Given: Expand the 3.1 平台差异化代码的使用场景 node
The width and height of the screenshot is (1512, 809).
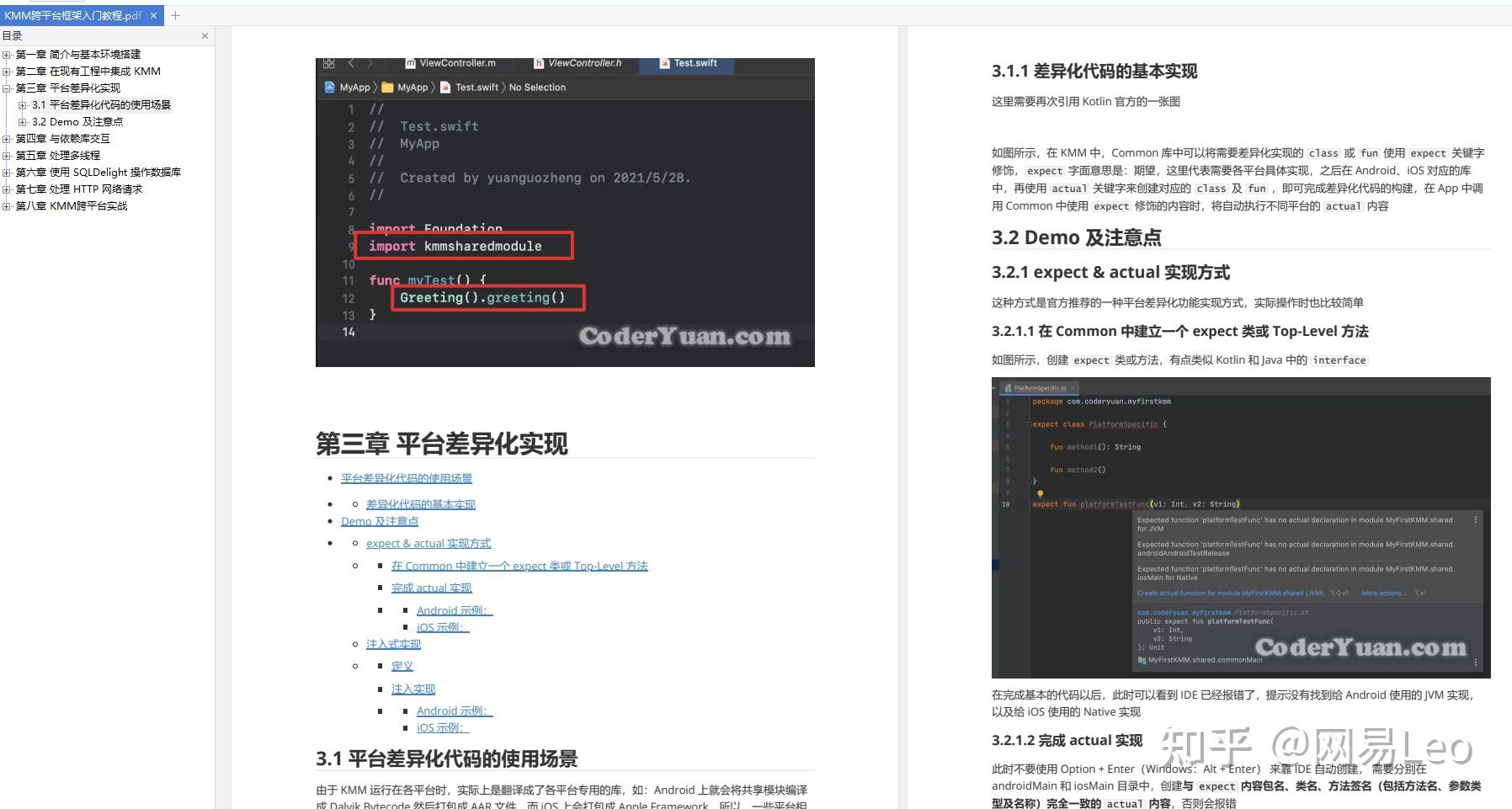Looking at the screenshot, I should pos(22,106).
